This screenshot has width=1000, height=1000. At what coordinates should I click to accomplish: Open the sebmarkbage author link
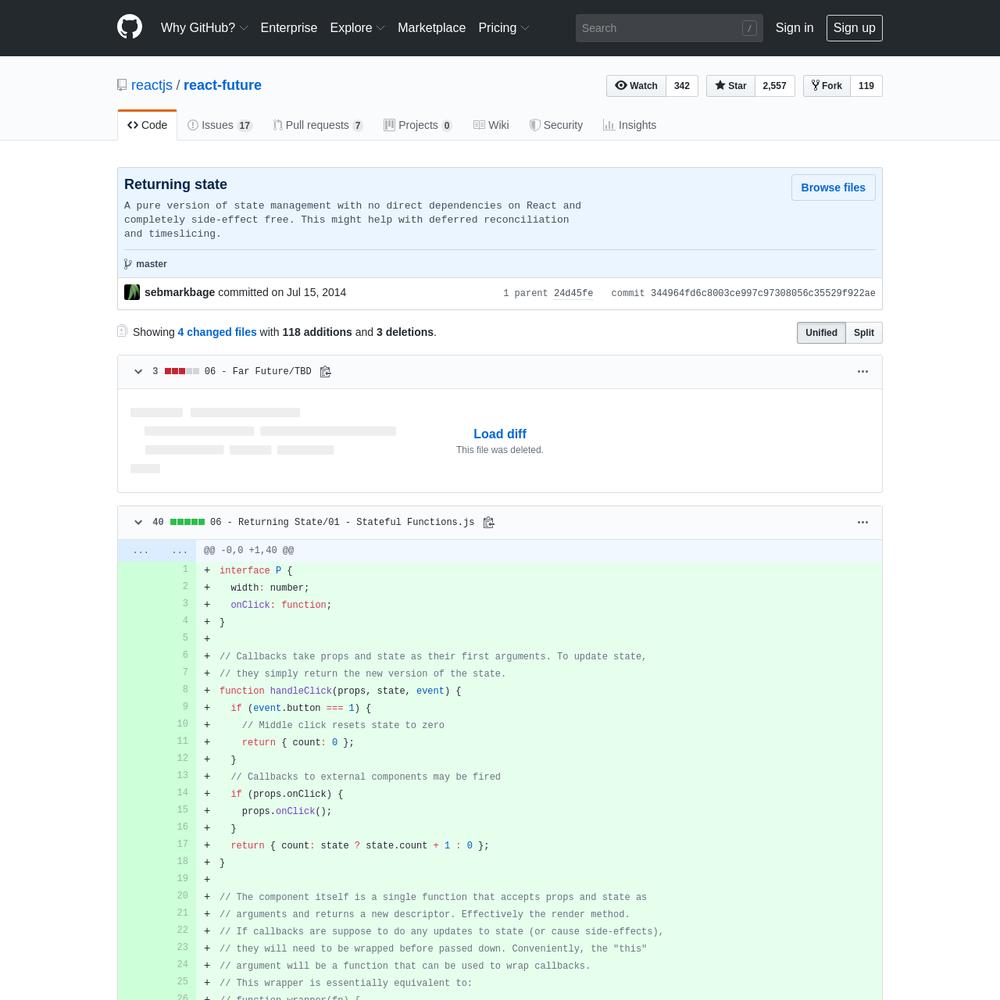(180, 292)
